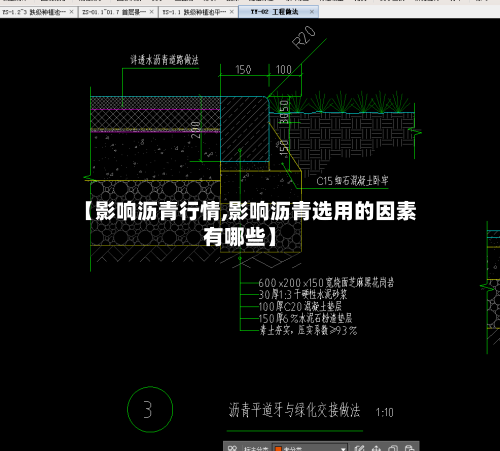Image resolution: width=500 pixels, height=451 pixels.
Task: Click the R20 radius label
Action: [304, 38]
